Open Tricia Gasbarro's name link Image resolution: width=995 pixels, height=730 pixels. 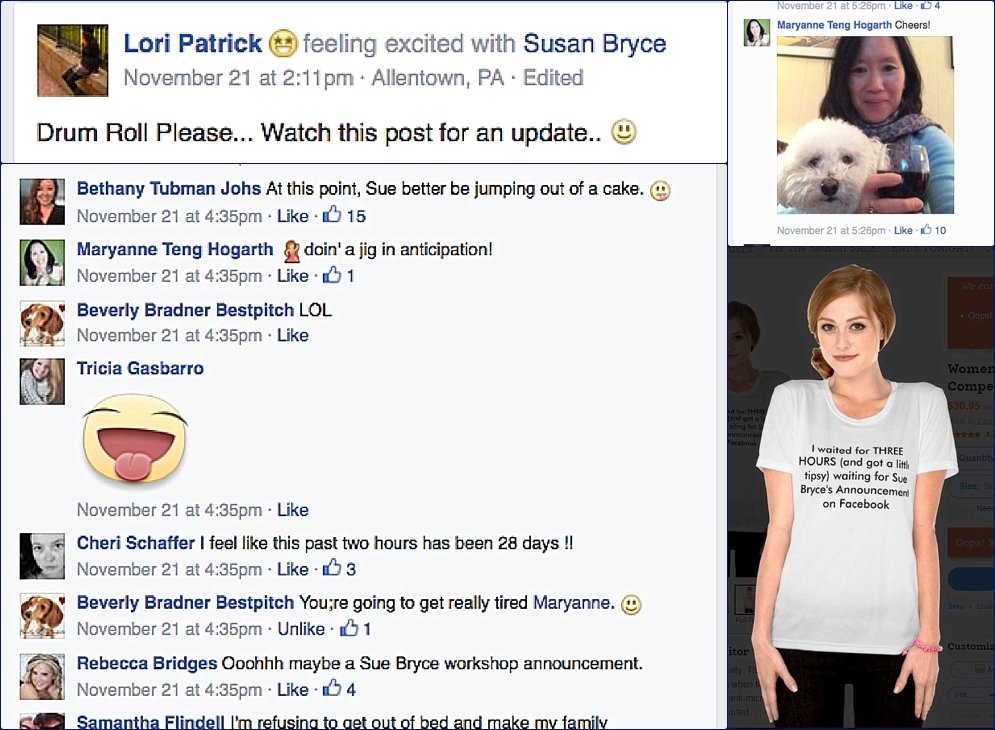click(140, 368)
